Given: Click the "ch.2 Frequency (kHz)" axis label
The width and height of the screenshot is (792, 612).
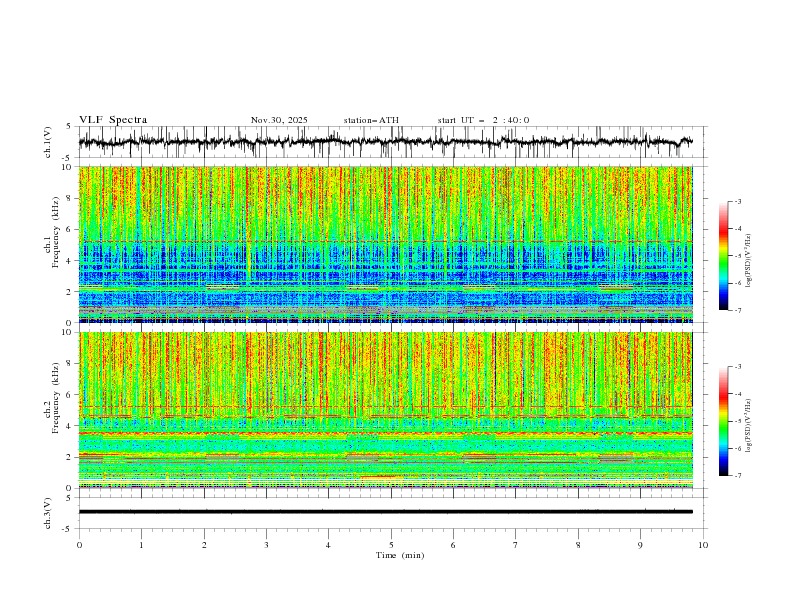Looking at the screenshot, I should pos(52,398).
